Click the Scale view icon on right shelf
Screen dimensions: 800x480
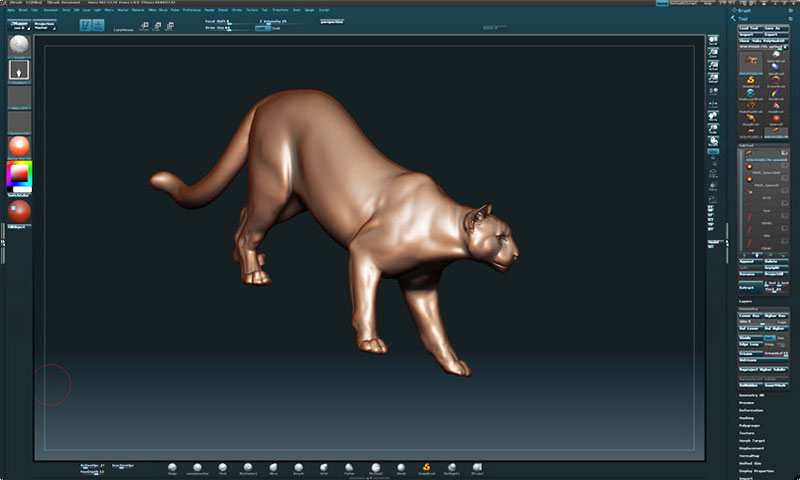(x=713, y=130)
